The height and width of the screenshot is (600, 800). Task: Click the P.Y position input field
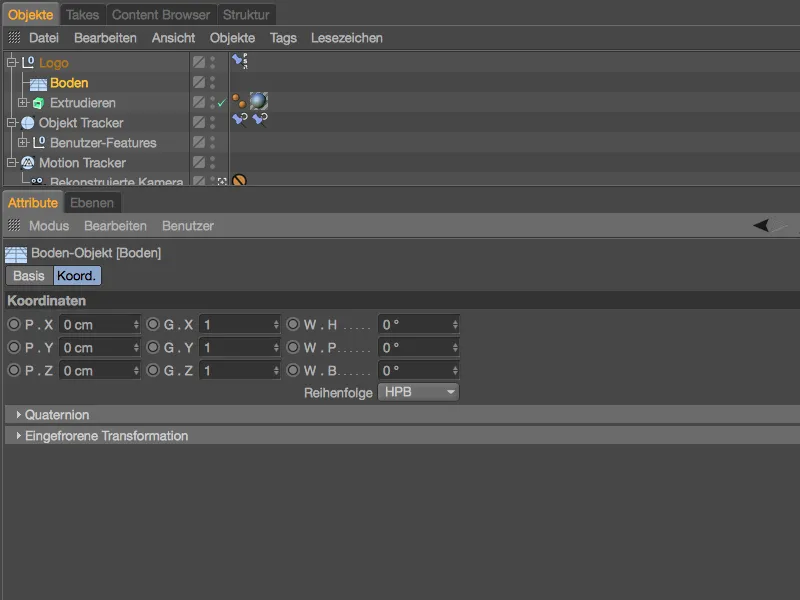click(99, 347)
